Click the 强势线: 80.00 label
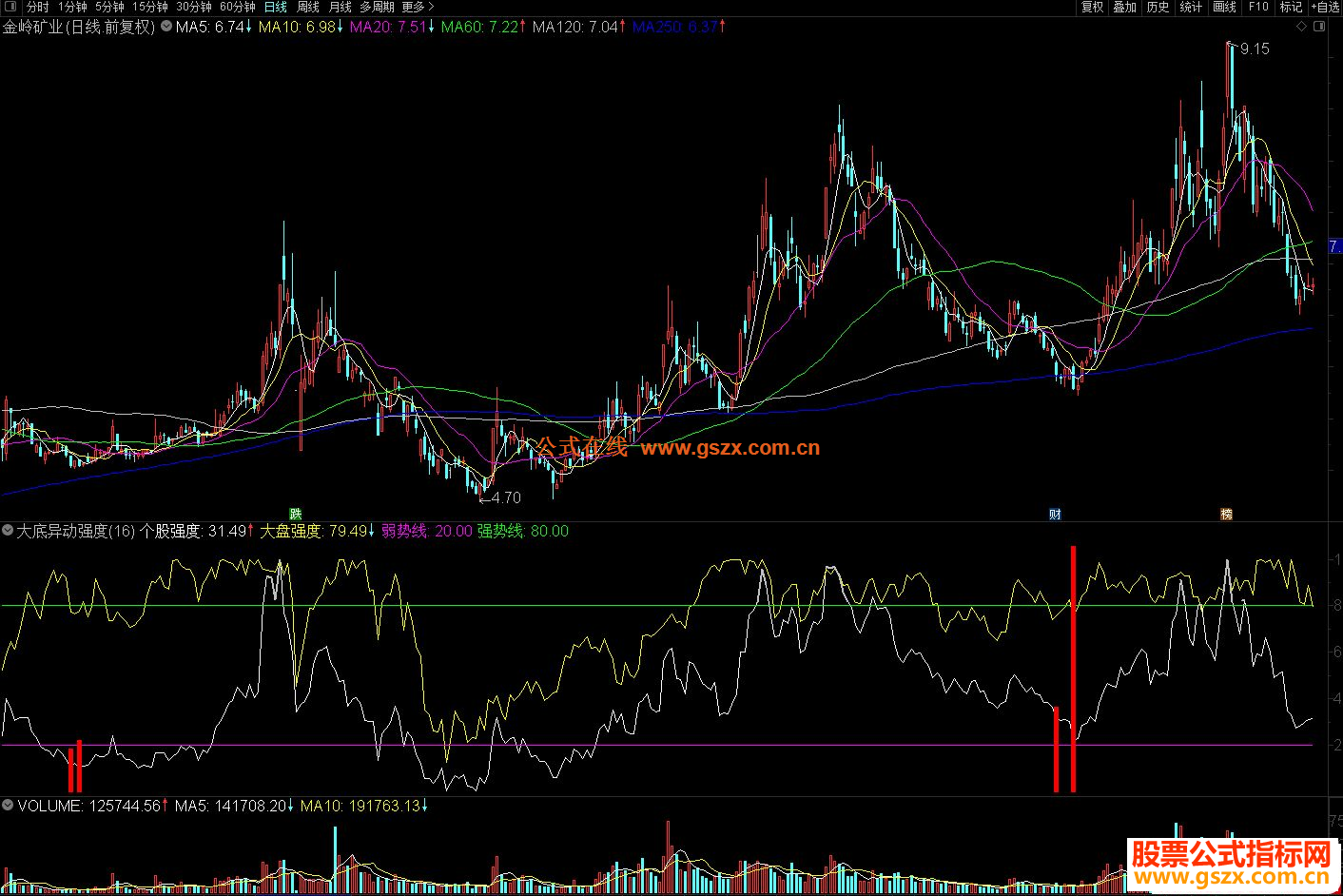The height and width of the screenshot is (896, 1343). click(523, 531)
